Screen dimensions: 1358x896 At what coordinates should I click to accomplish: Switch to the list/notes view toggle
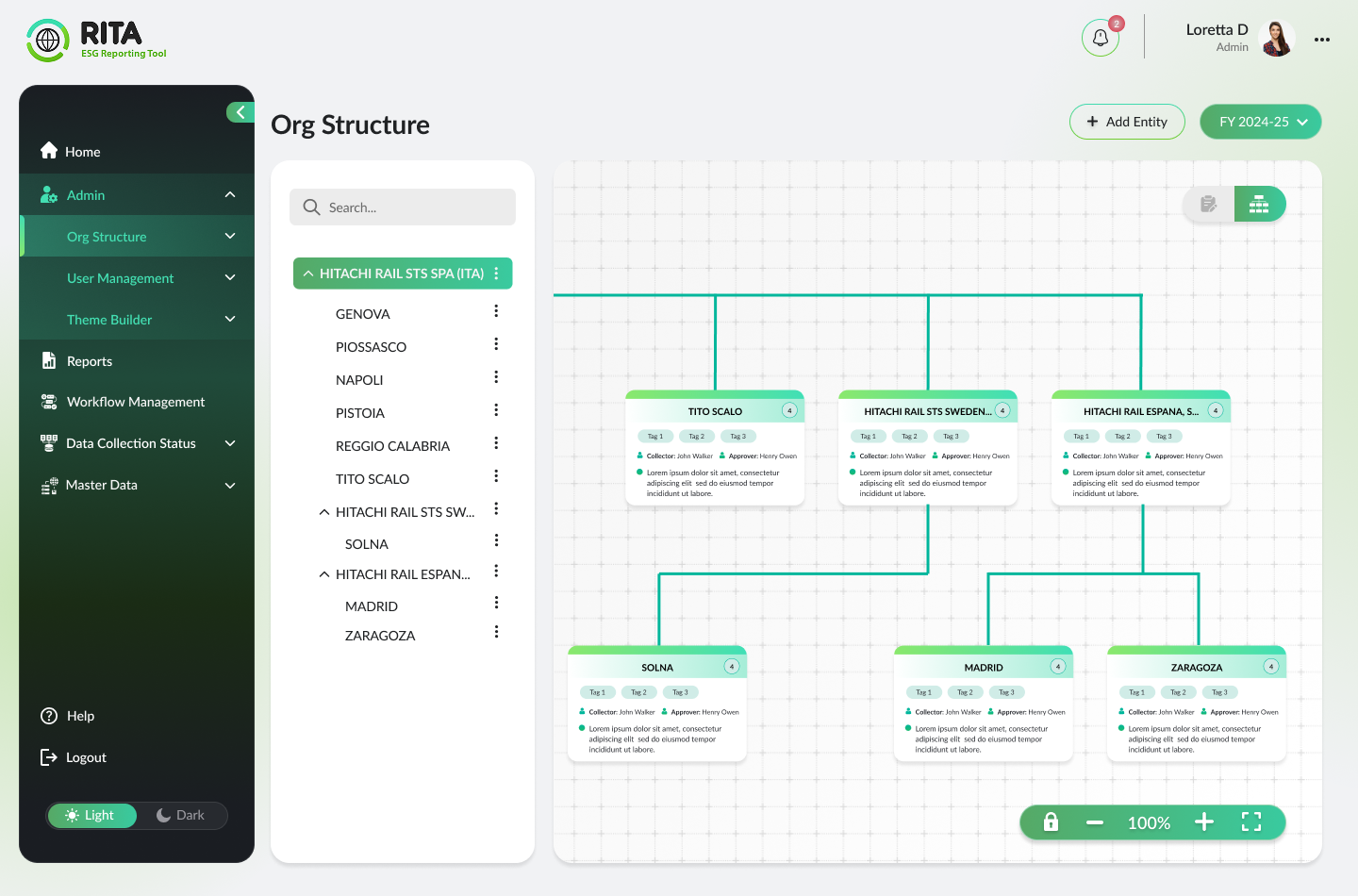[x=1209, y=204]
